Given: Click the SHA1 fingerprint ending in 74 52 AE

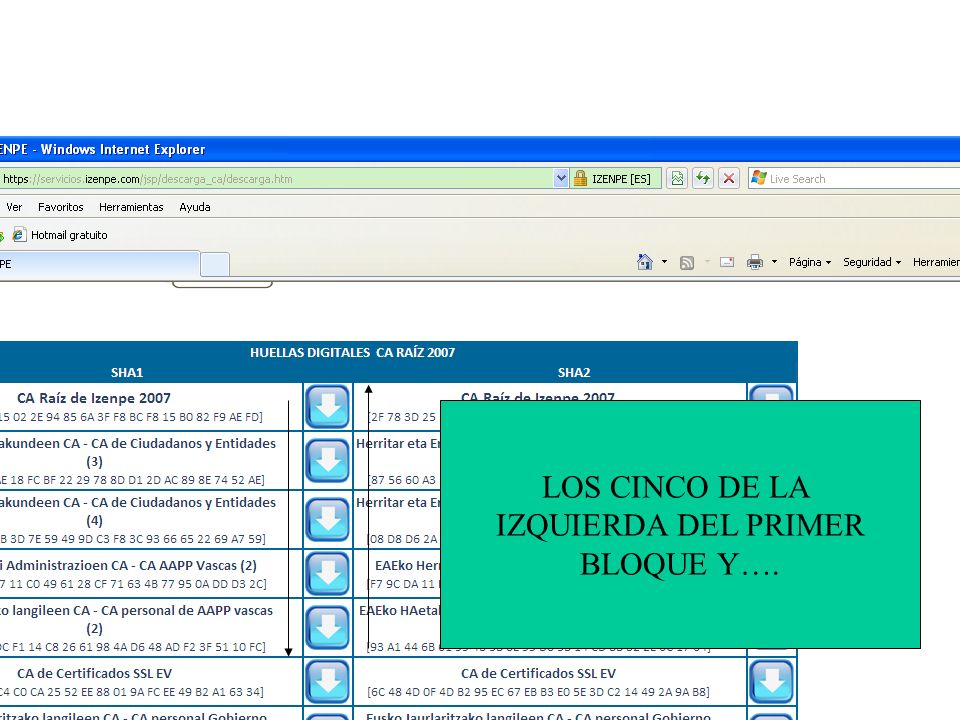Looking at the screenshot, I should (x=132, y=480).
